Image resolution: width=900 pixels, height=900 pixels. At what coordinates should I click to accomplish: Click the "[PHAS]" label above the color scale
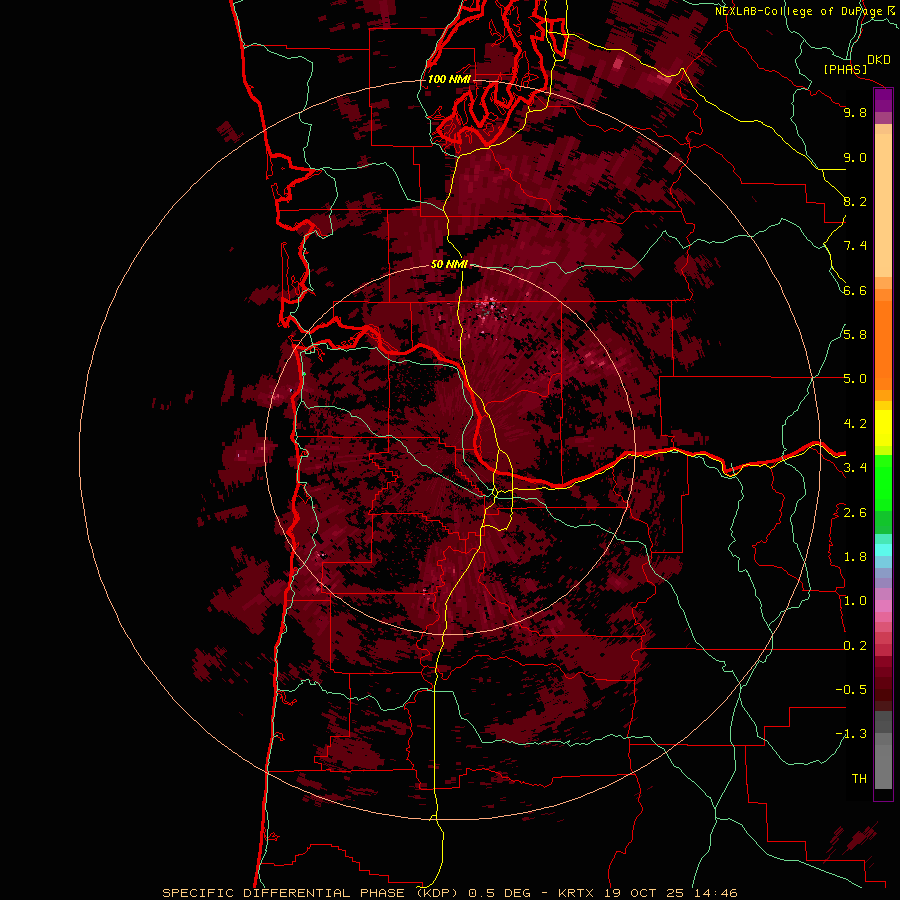[845, 69]
